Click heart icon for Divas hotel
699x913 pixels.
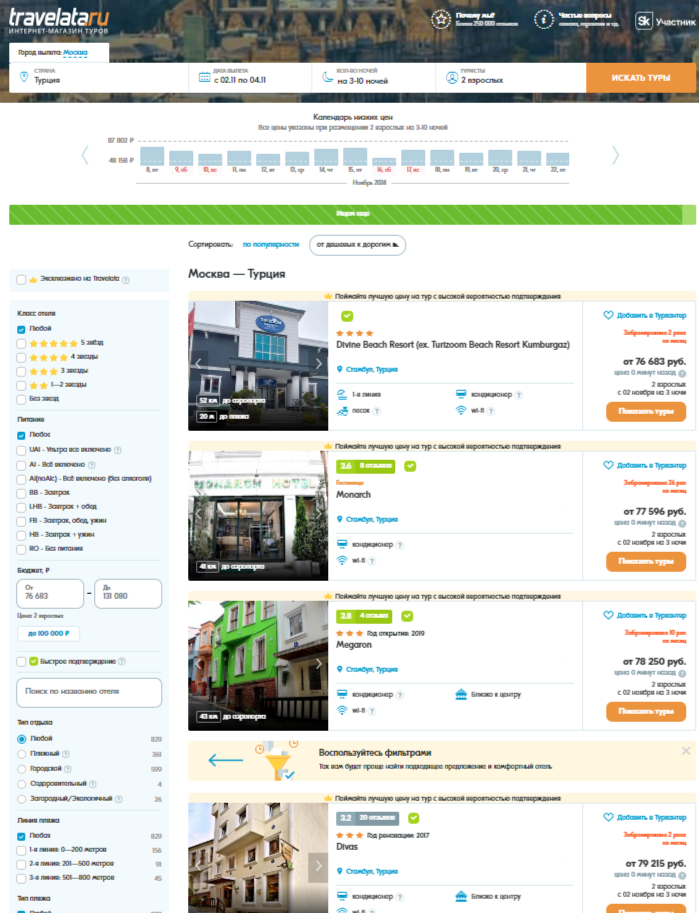pyautogui.click(x=608, y=818)
